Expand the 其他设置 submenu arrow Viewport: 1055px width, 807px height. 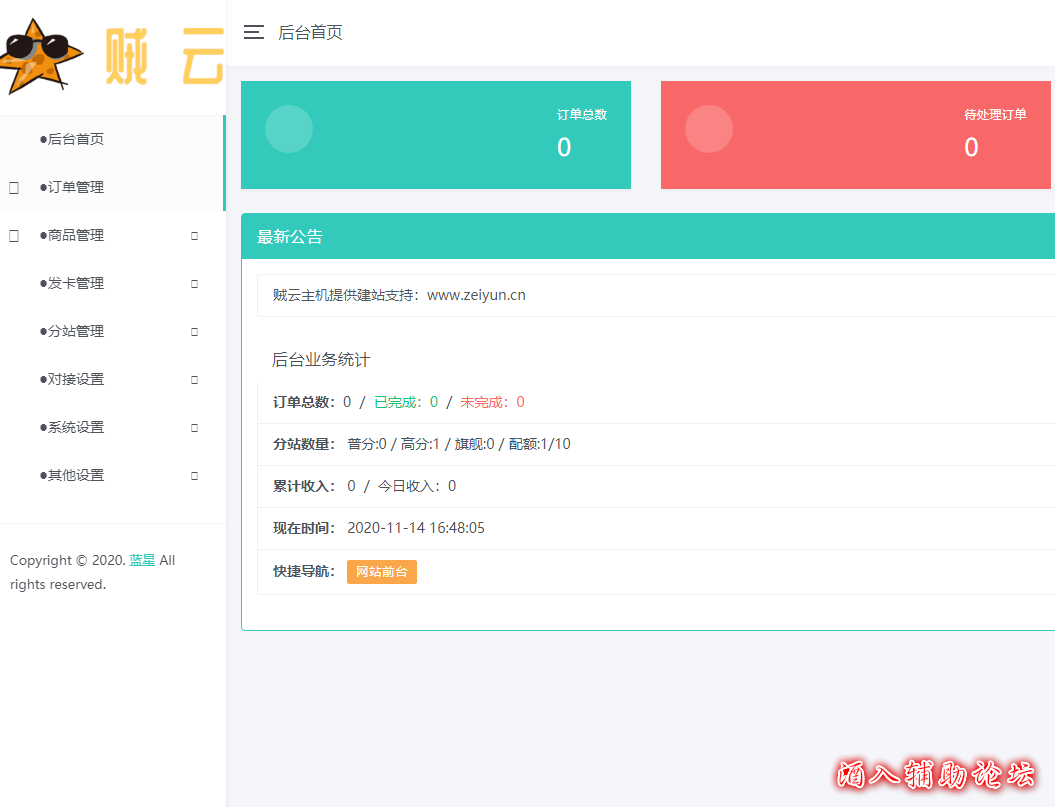(194, 475)
